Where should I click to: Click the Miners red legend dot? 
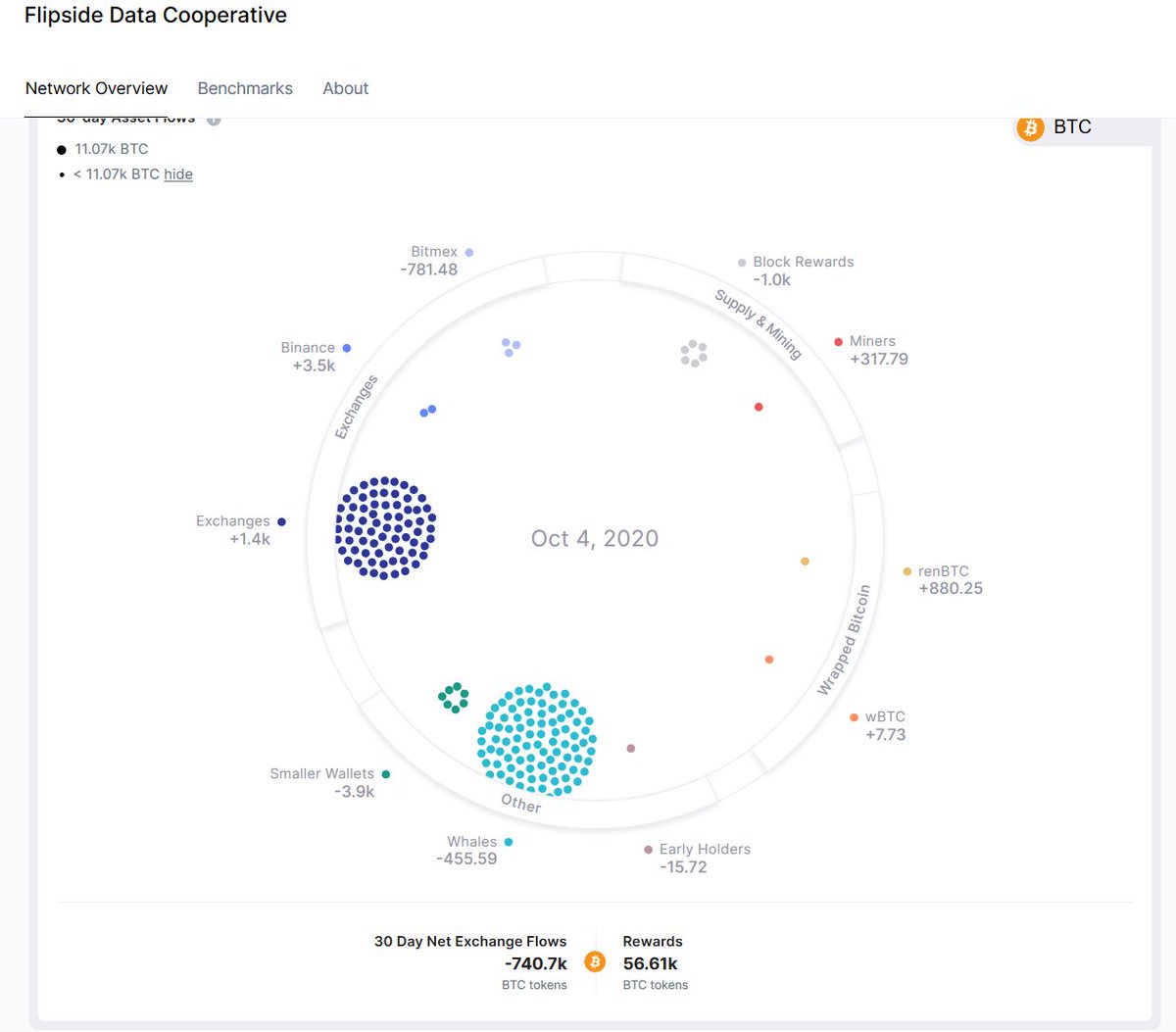tap(838, 342)
